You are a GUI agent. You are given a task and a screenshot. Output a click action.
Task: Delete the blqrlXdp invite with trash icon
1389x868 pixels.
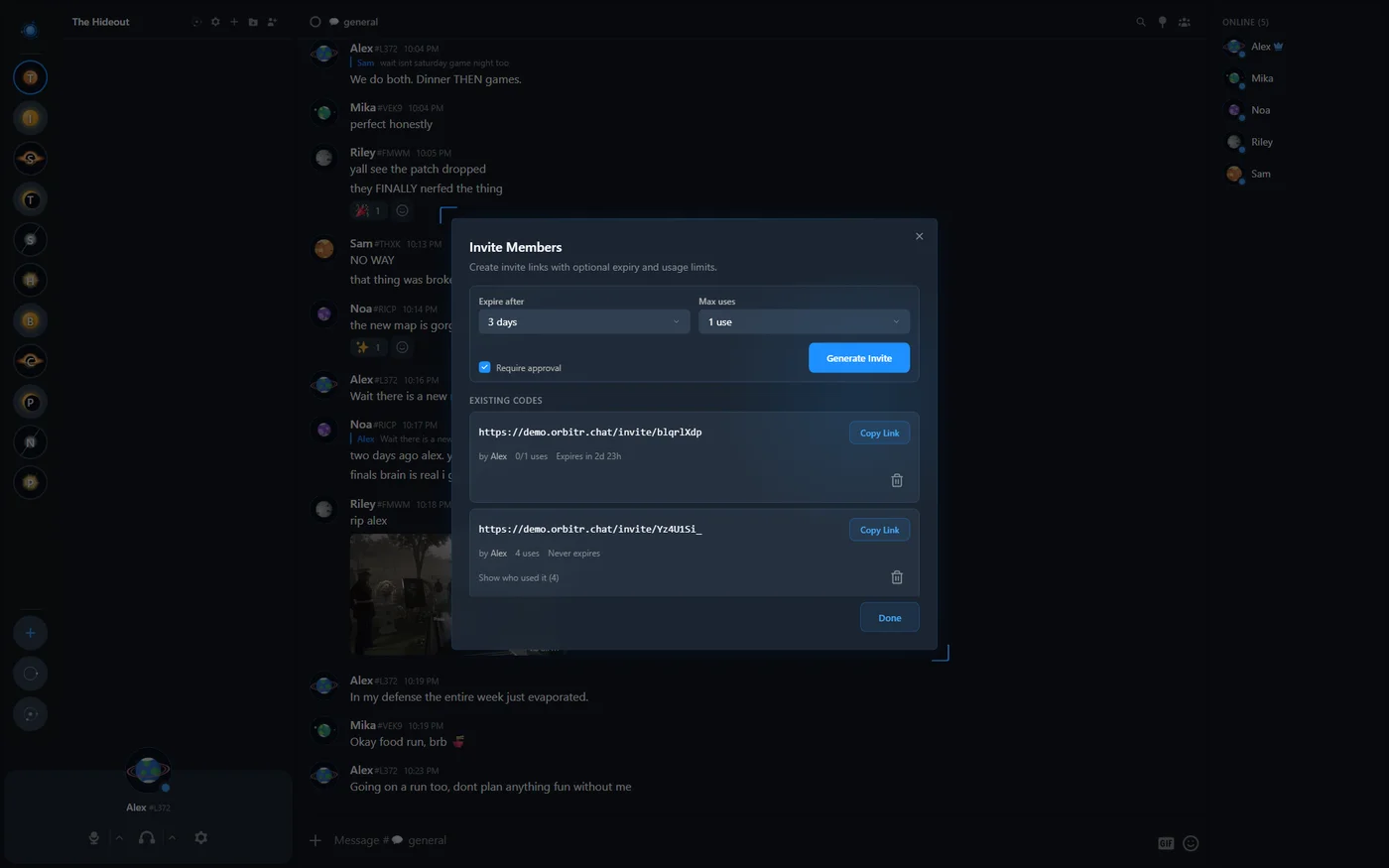pos(897,480)
